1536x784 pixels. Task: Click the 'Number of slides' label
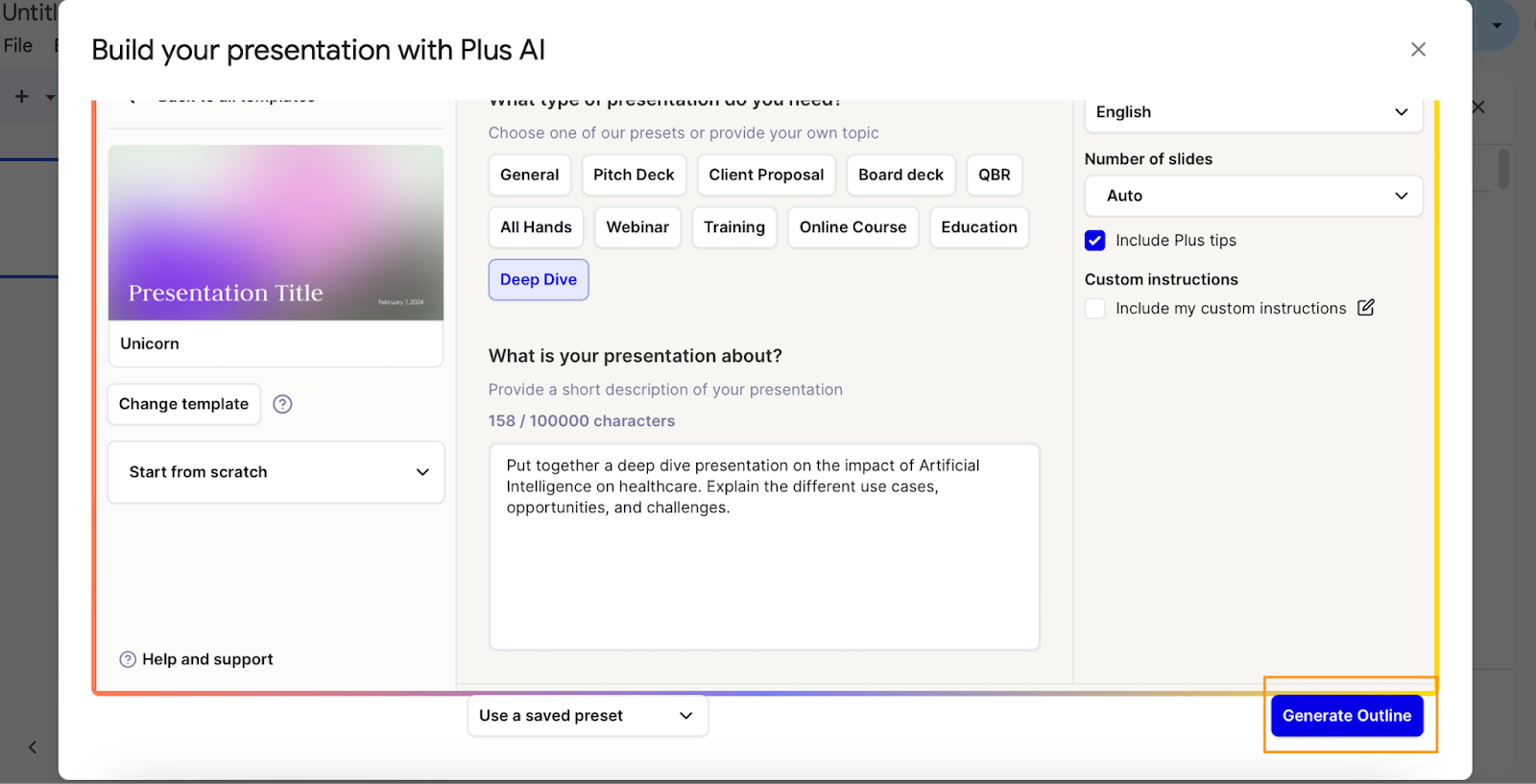click(1148, 159)
